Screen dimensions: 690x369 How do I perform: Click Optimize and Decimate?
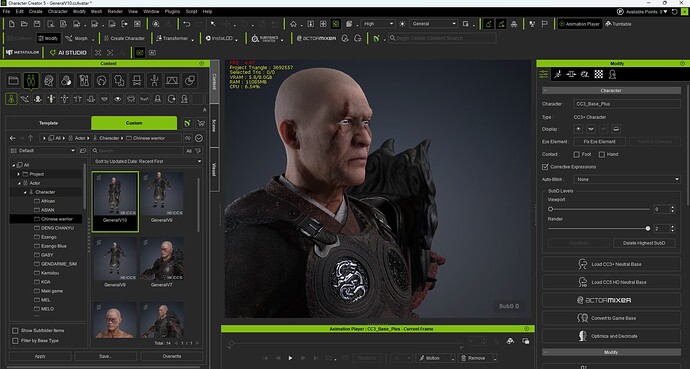click(x=611, y=336)
